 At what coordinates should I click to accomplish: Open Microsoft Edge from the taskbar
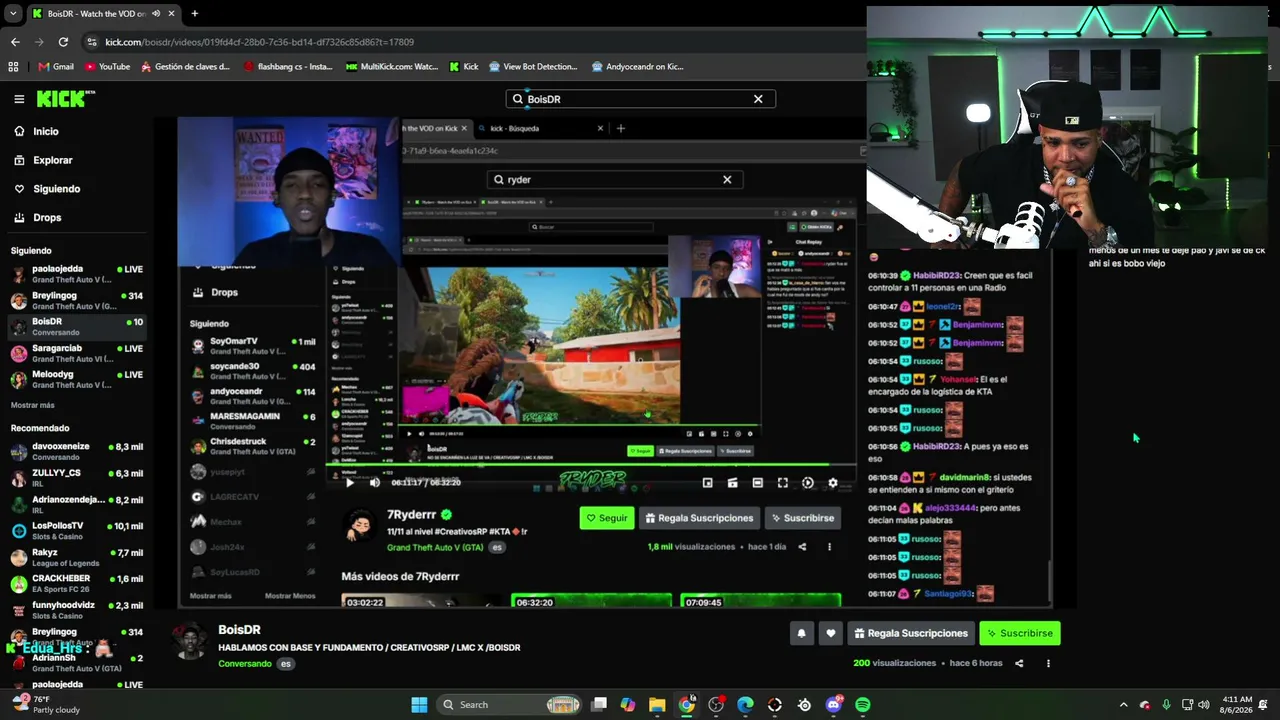[x=745, y=705]
